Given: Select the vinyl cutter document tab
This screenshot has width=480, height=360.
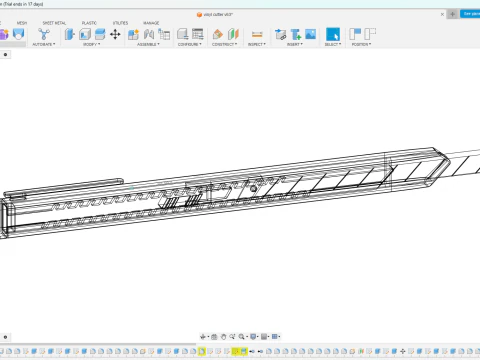Looking at the screenshot, I should point(215,14).
